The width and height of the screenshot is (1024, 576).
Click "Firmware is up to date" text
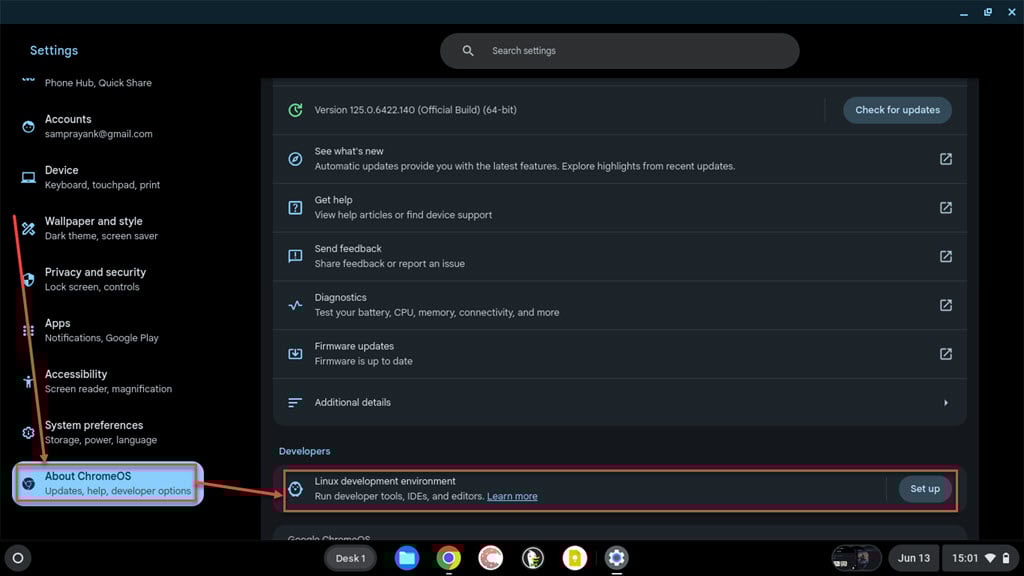(x=364, y=361)
